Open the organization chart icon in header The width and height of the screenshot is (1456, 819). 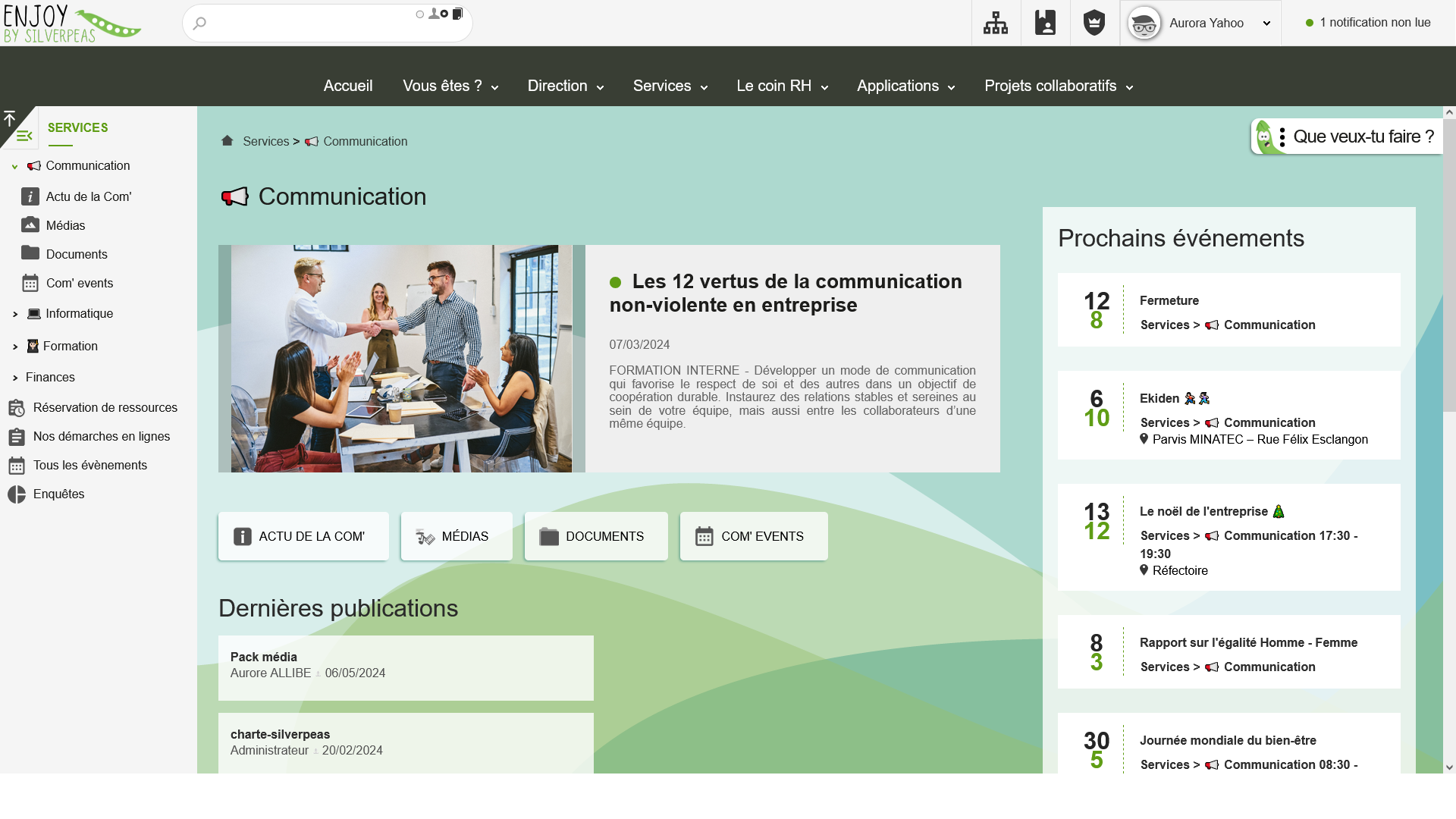pos(996,23)
